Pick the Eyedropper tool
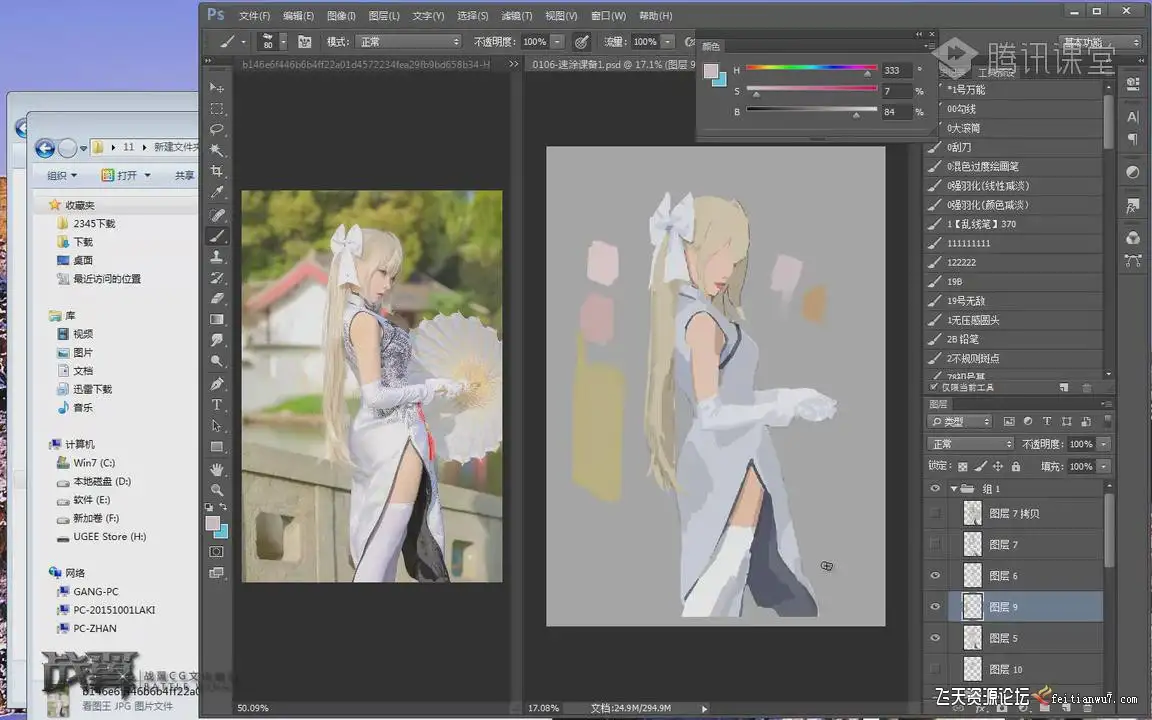 (x=217, y=193)
